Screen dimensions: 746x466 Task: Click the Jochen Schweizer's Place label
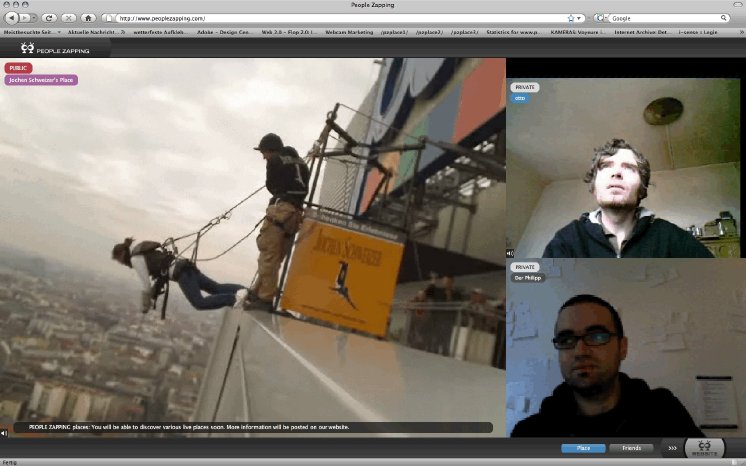point(41,80)
